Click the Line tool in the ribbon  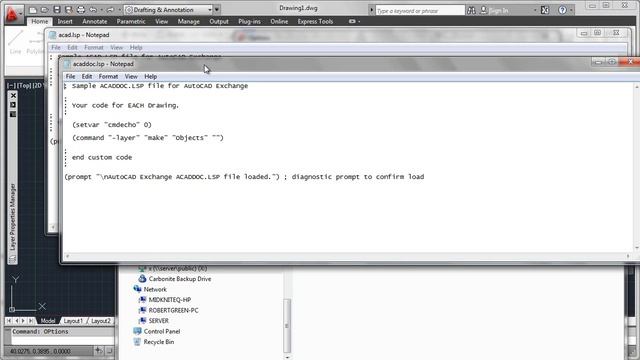click(16, 42)
